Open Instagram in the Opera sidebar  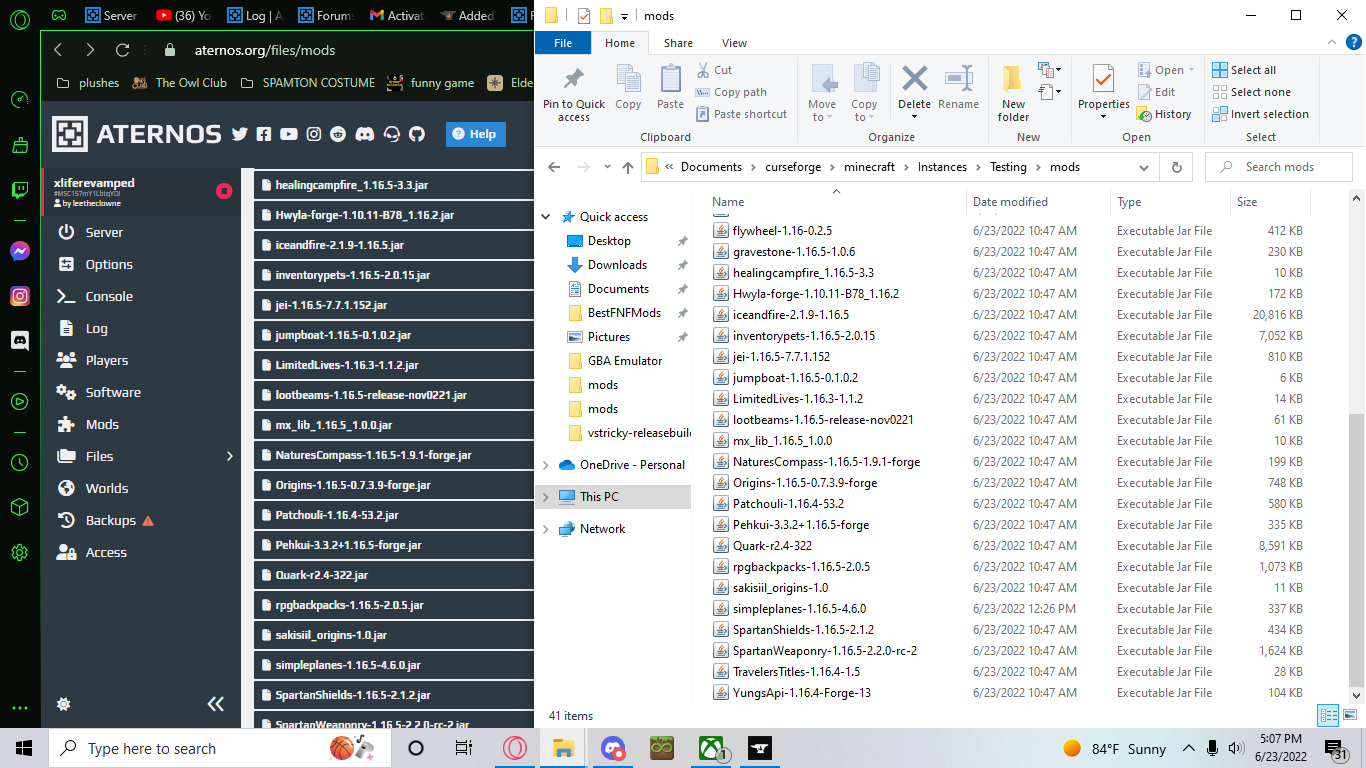[19, 296]
